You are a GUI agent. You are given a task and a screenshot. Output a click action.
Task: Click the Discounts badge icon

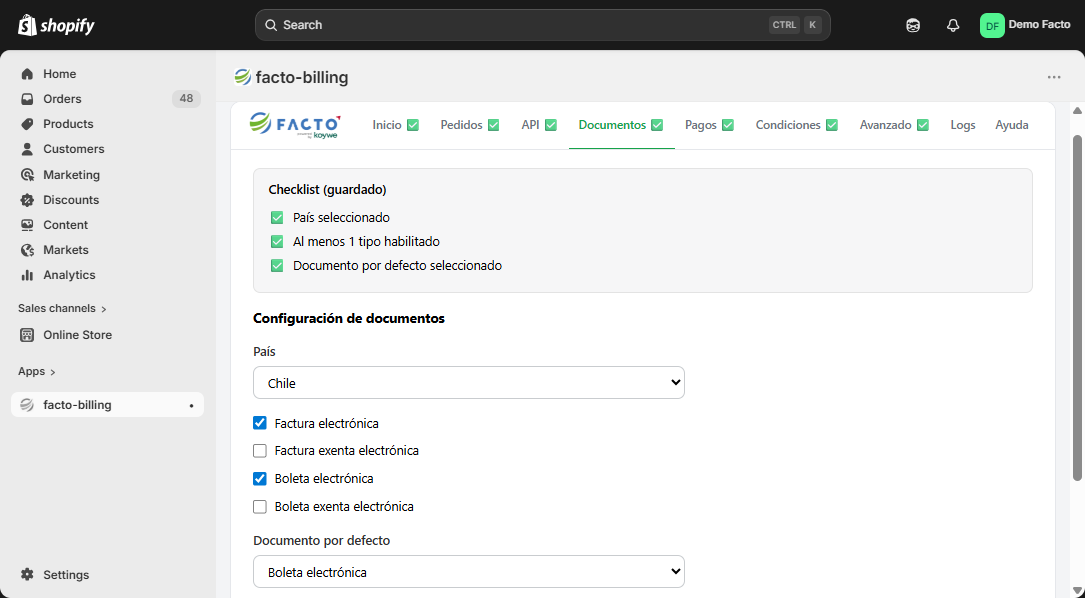27,200
